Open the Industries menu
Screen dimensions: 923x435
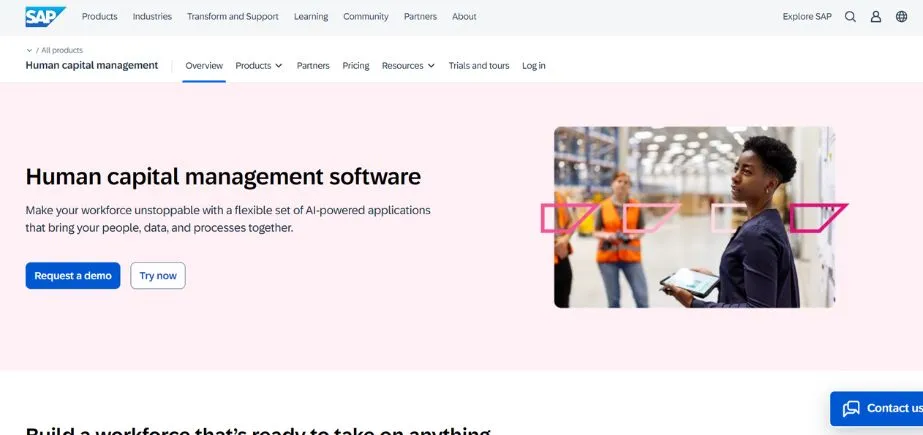[152, 16]
